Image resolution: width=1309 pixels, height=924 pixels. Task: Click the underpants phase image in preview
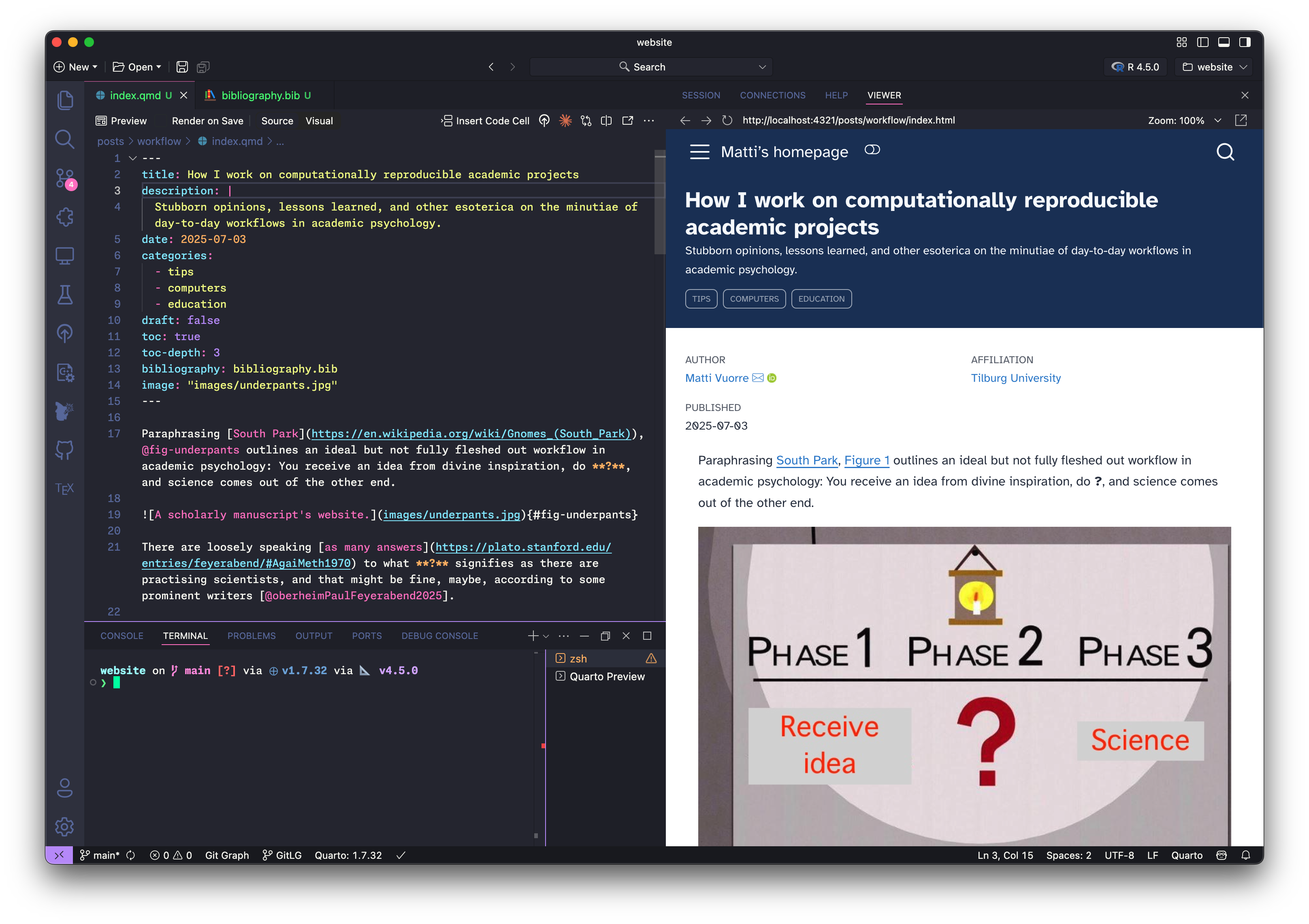click(964, 686)
